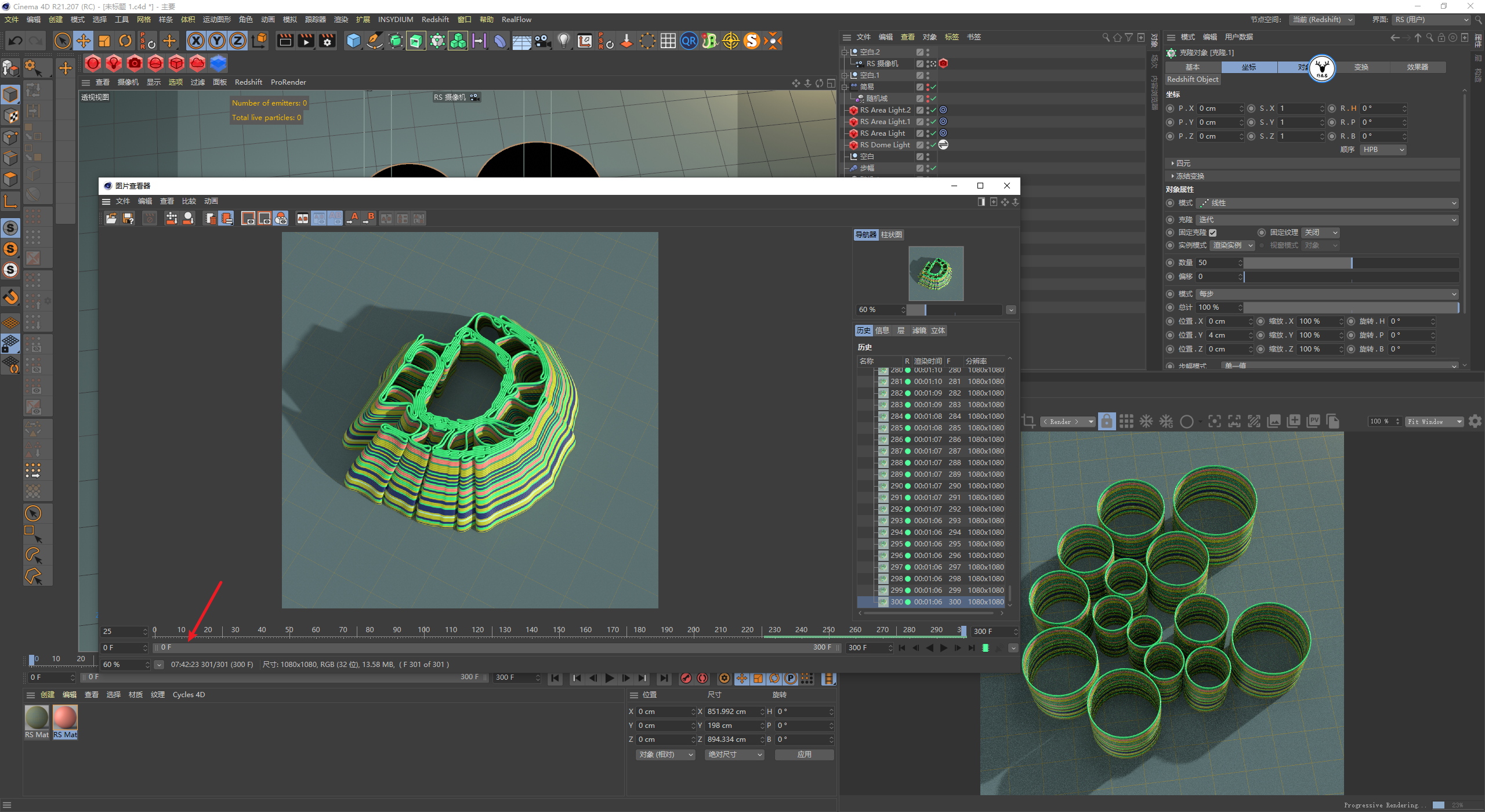
Task: Click the Camera object icon in toolbar
Action: coord(542,41)
